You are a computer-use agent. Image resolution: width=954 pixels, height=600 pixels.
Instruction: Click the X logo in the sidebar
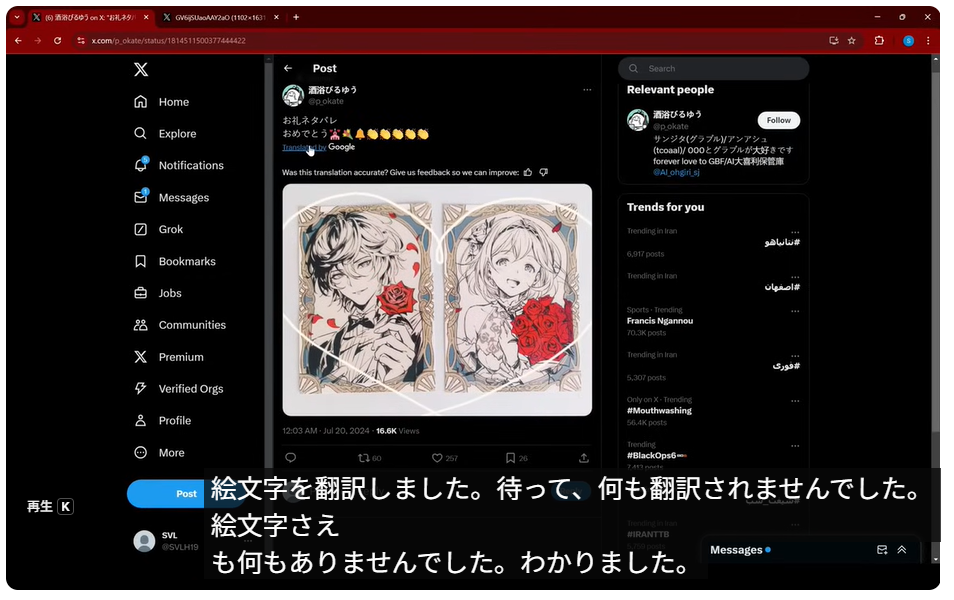[x=141, y=70]
